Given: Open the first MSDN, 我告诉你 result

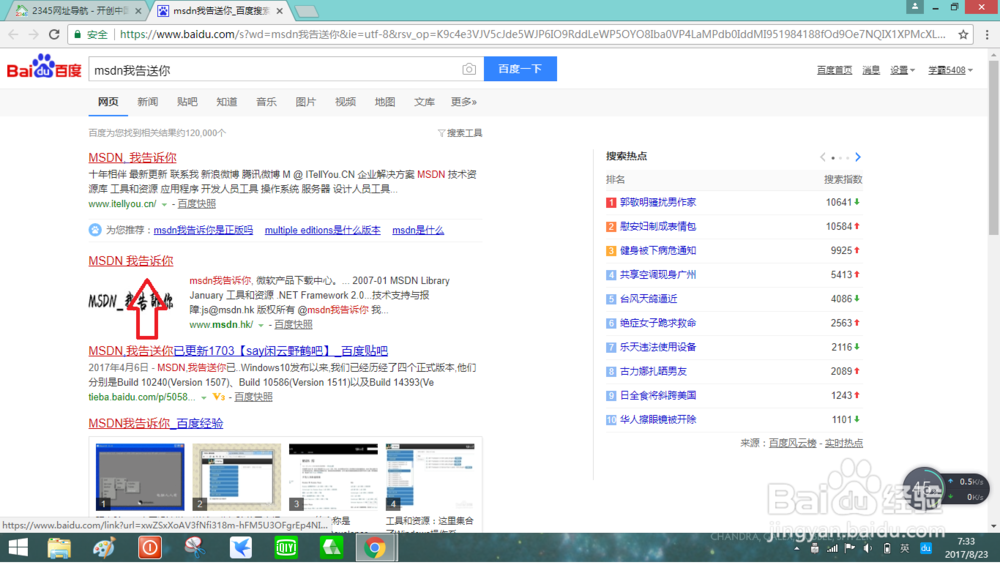Looking at the screenshot, I should coord(132,158).
